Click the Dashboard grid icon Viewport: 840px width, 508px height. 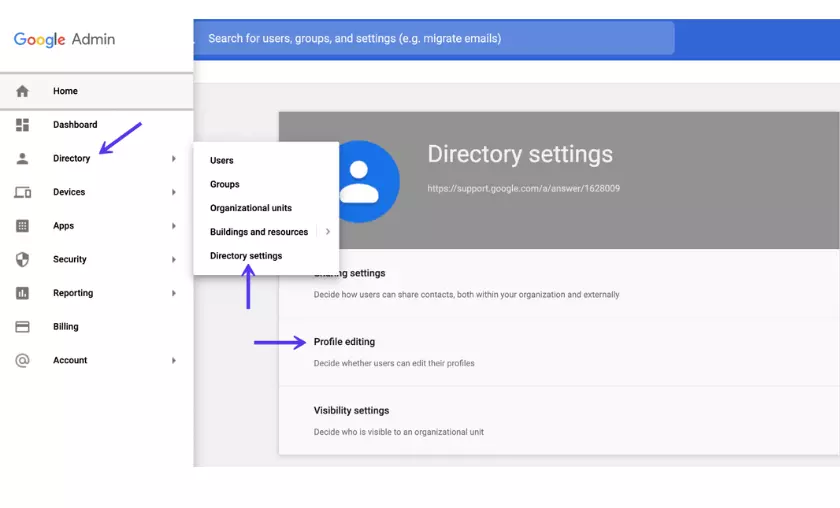pos(22,125)
